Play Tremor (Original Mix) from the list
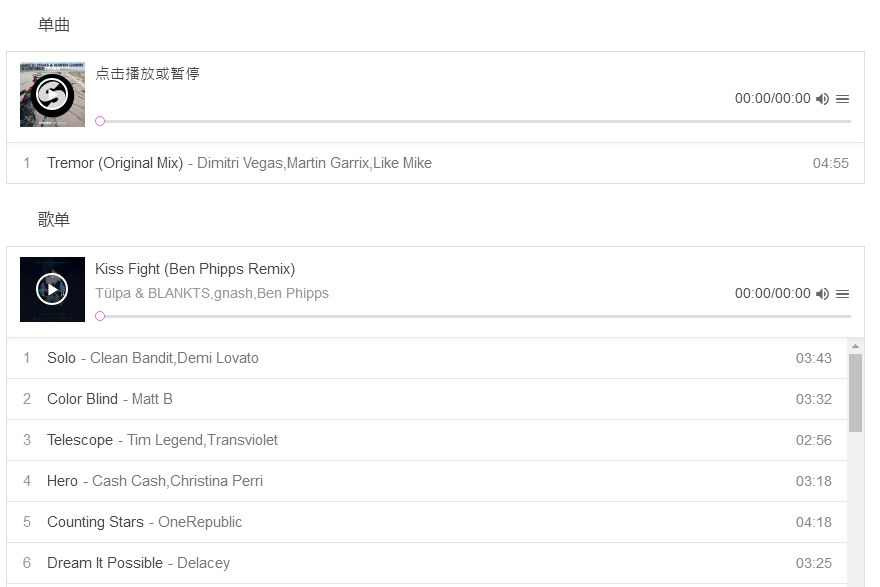 point(115,163)
